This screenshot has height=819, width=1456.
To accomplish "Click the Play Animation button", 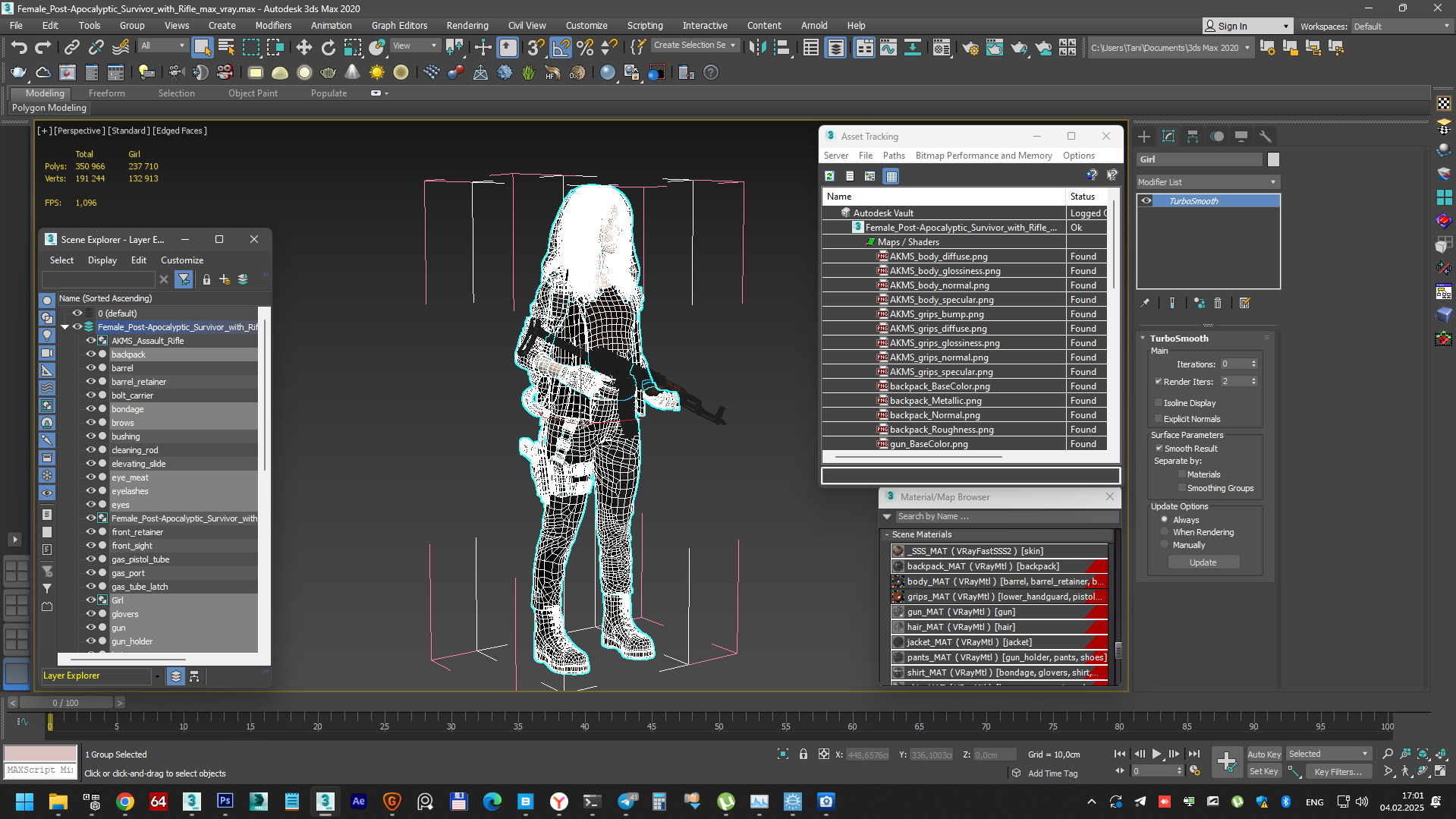I will pos(1156,754).
